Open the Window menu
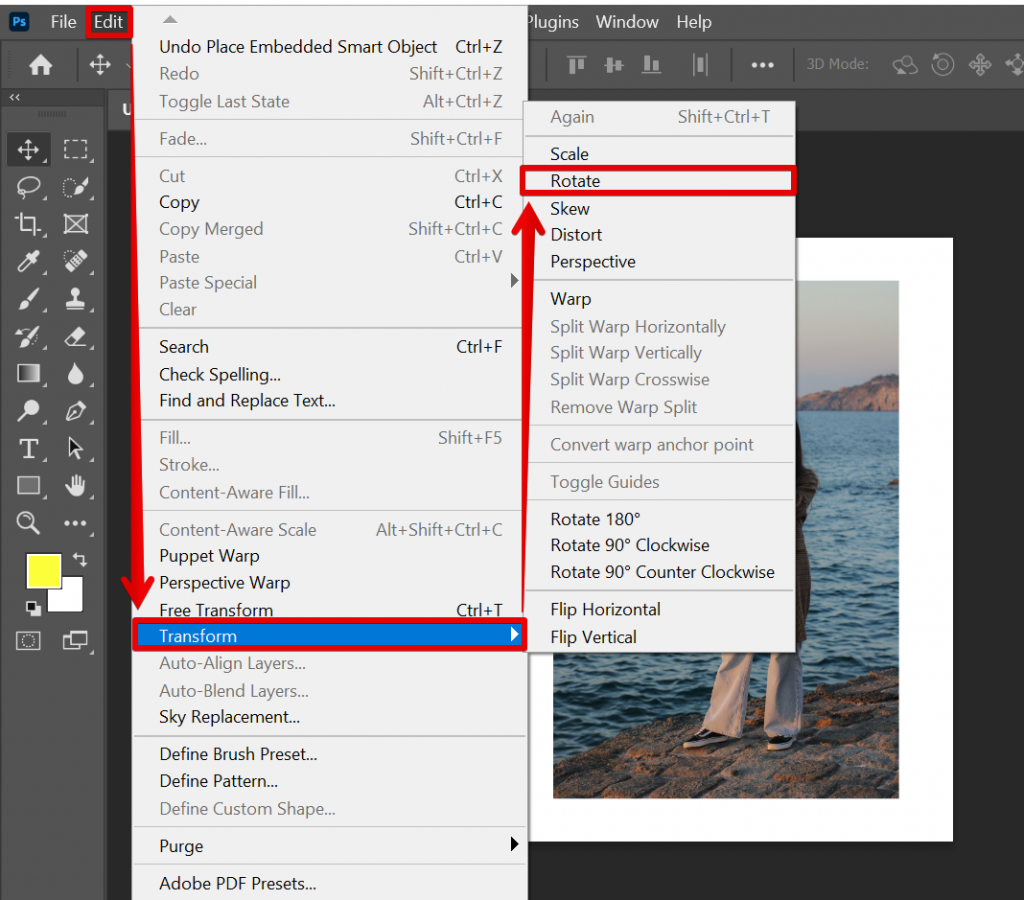 coord(627,21)
